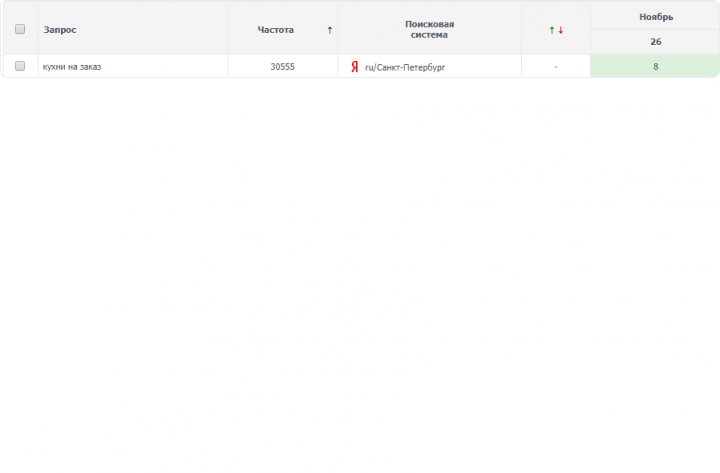Click the dash in the change column
This screenshot has height=473, width=720.
(x=556, y=67)
